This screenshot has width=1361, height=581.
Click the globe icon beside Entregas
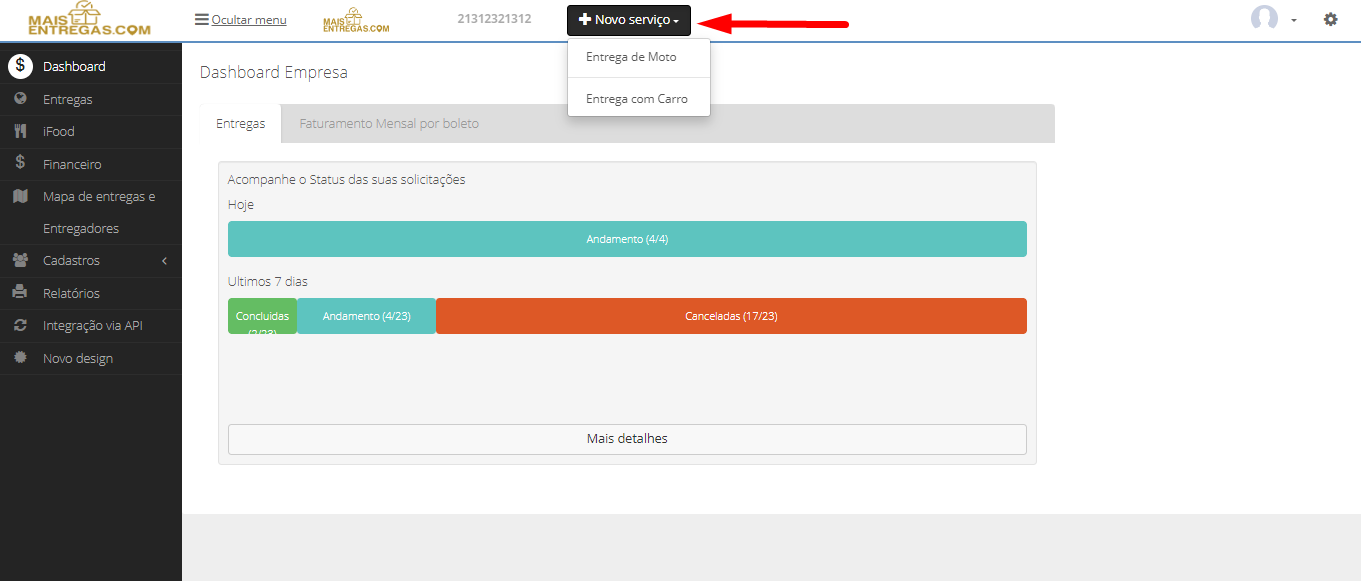(x=20, y=99)
